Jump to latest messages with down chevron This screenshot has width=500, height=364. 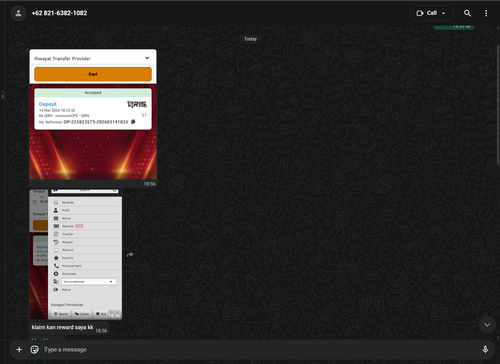(487, 325)
